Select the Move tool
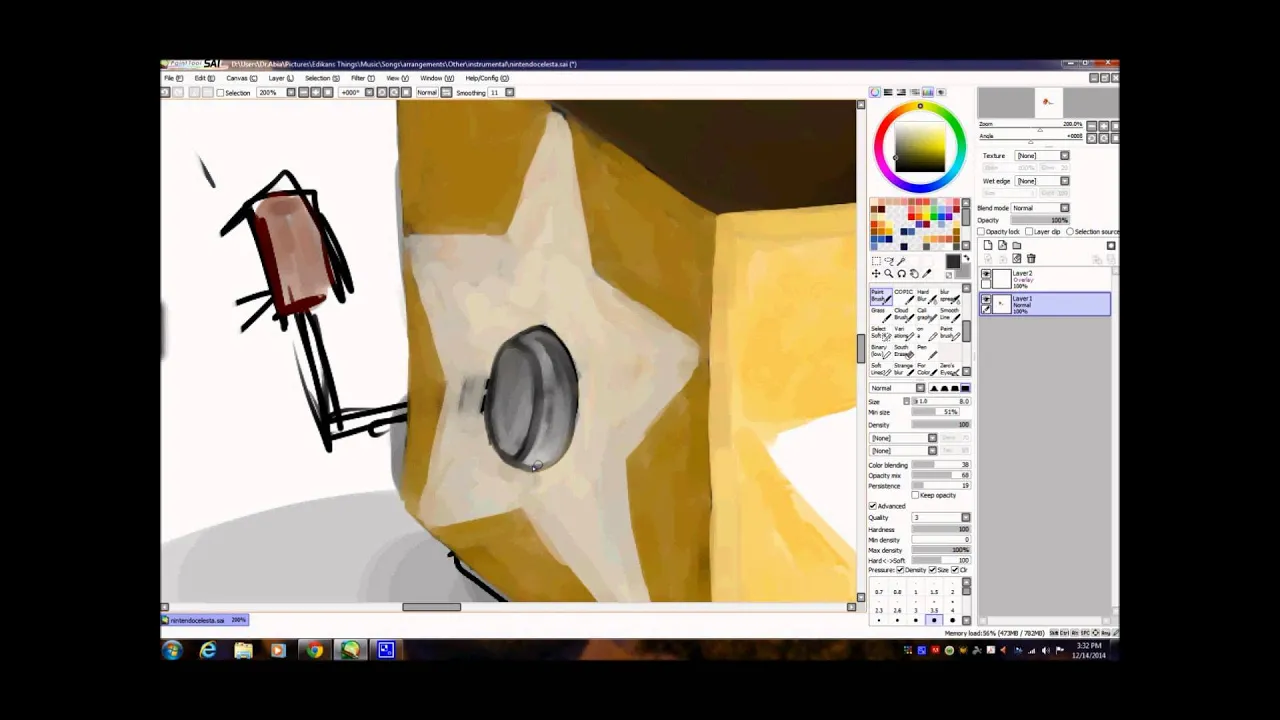 (876, 274)
